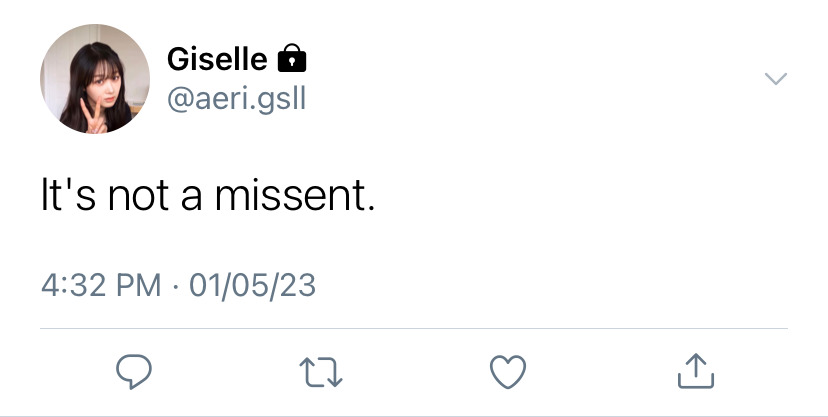Image resolution: width=828 pixels, height=417 pixels.
Task: Click the padlock icon next to Giselle
Action: coord(292,58)
